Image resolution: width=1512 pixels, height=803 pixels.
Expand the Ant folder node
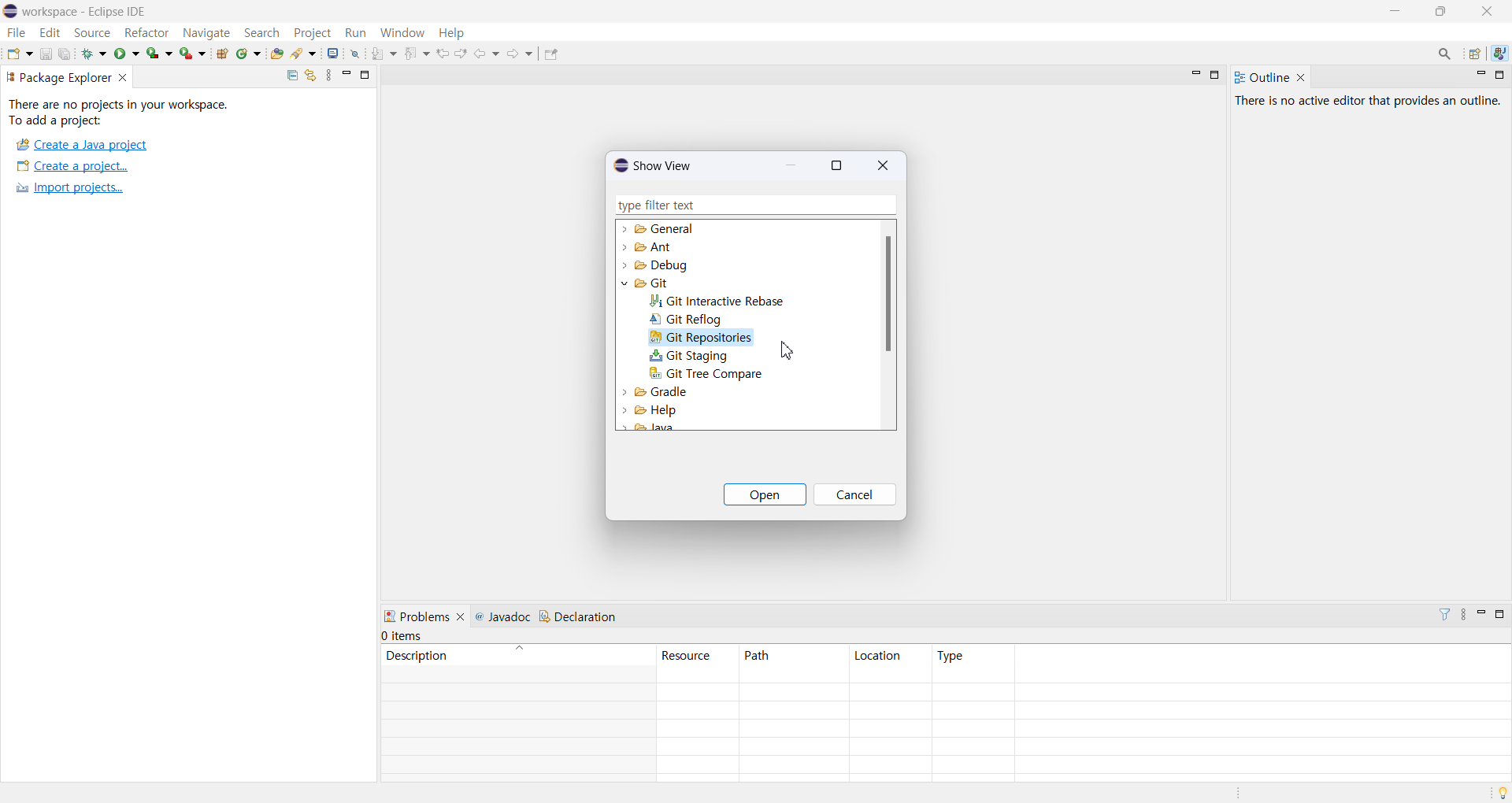coord(625,248)
